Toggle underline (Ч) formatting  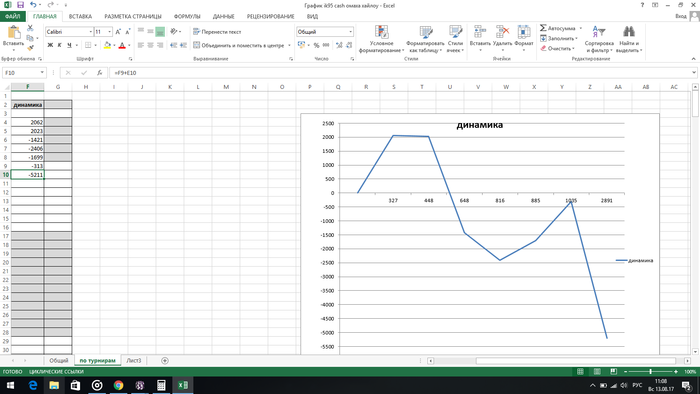[x=69, y=45]
